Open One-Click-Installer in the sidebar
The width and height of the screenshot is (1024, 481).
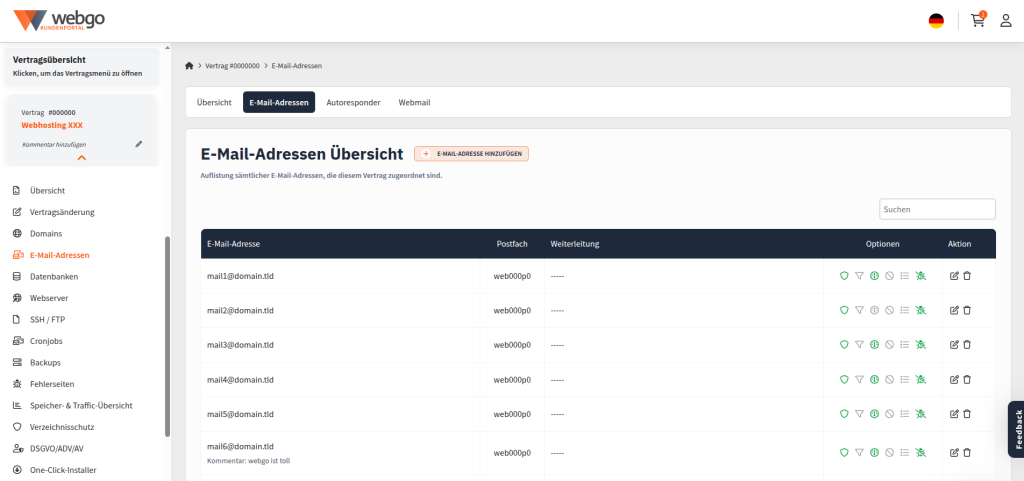pyautogui.click(x=63, y=470)
